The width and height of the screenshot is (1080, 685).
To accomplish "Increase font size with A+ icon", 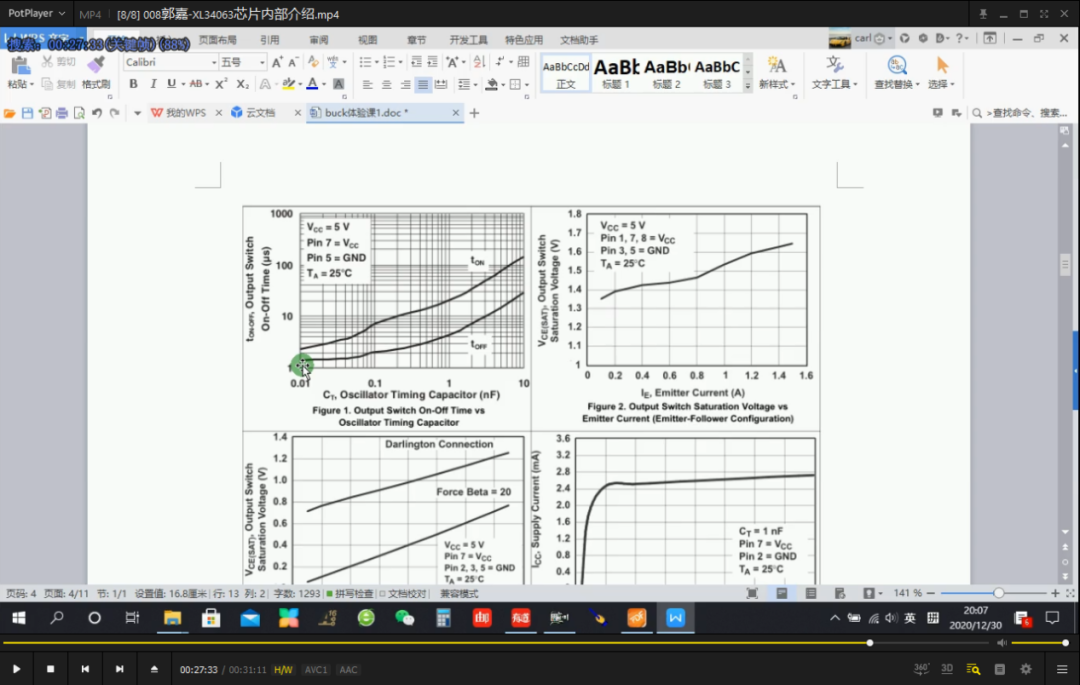I will coord(277,62).
